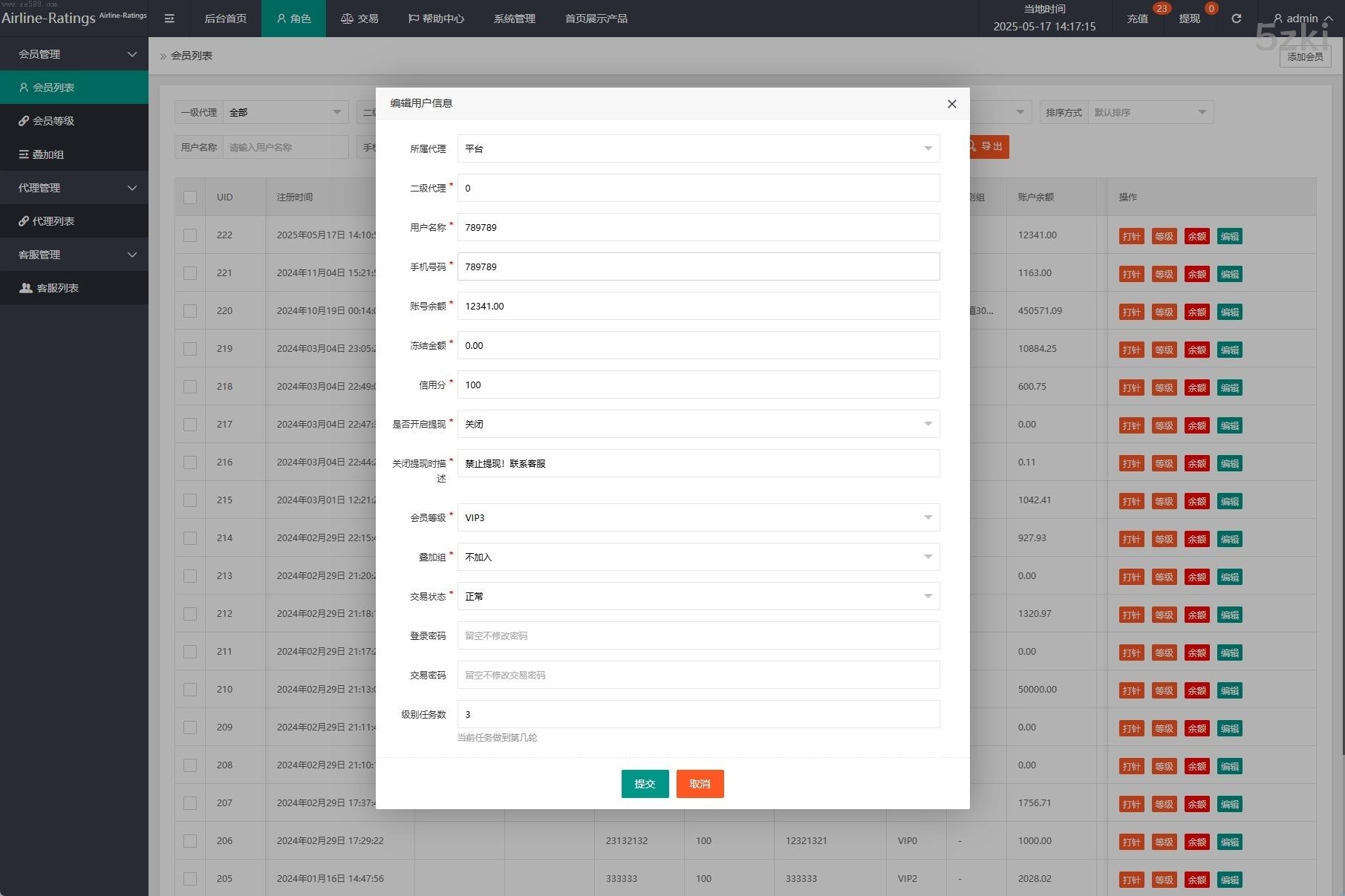
Task: Select the checkbox for UID 205
Action: click(190, 879)
